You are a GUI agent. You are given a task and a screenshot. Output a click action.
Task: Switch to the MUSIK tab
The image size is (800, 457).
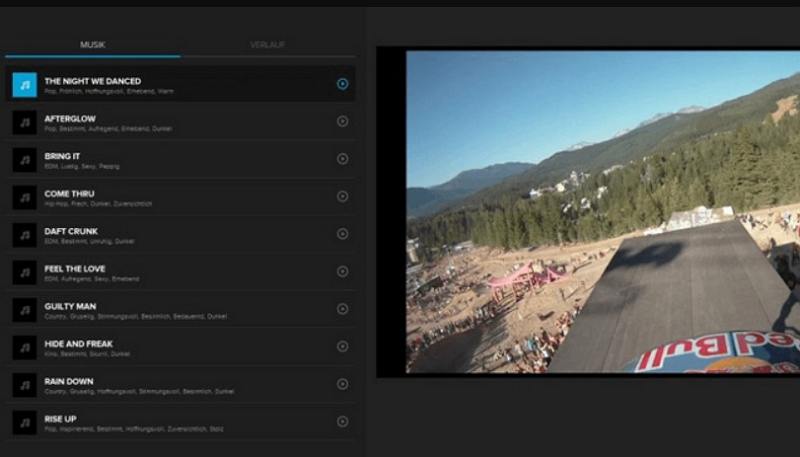pyautogui.click(x=92, y=45)
